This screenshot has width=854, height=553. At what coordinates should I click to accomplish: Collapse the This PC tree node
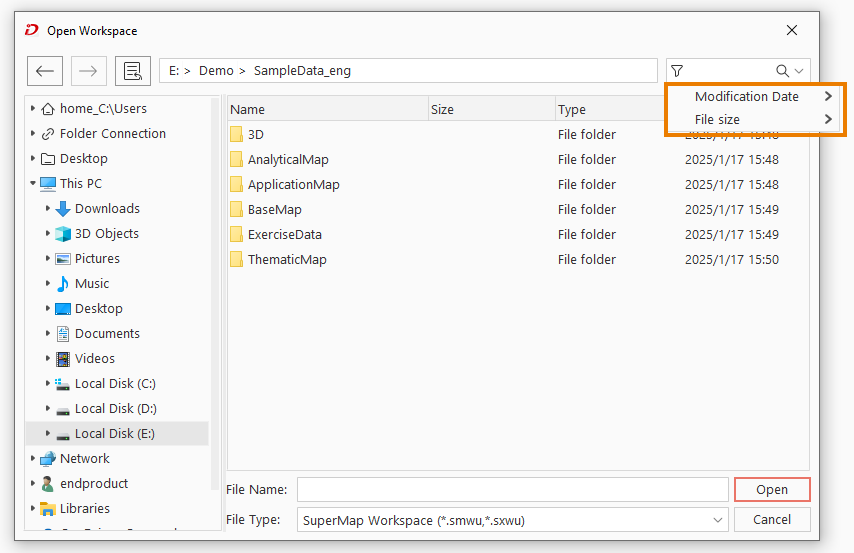33,184
